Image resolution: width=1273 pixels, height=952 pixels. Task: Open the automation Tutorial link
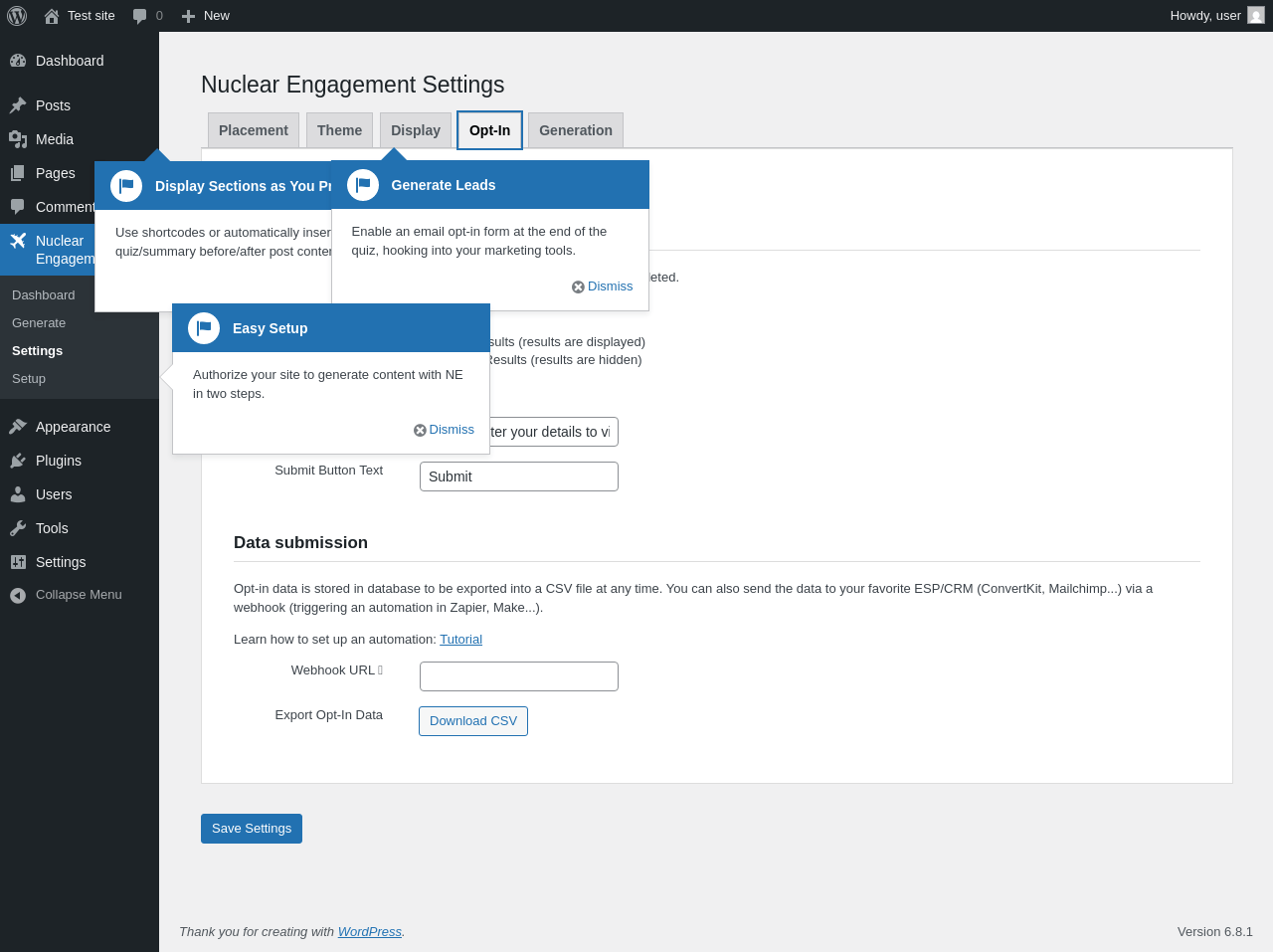click(461, 640)
